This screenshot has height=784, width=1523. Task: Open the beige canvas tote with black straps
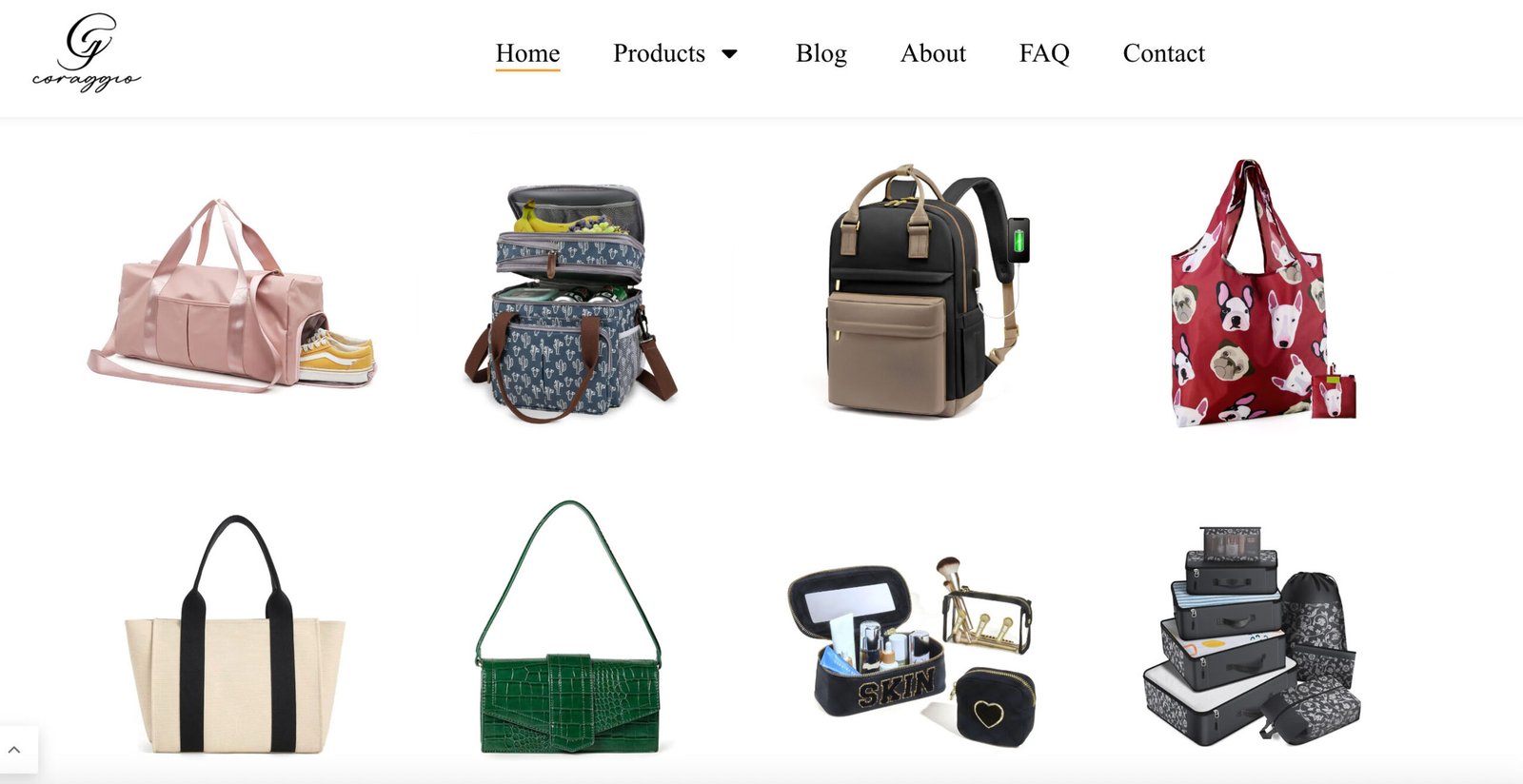[235, 635]
